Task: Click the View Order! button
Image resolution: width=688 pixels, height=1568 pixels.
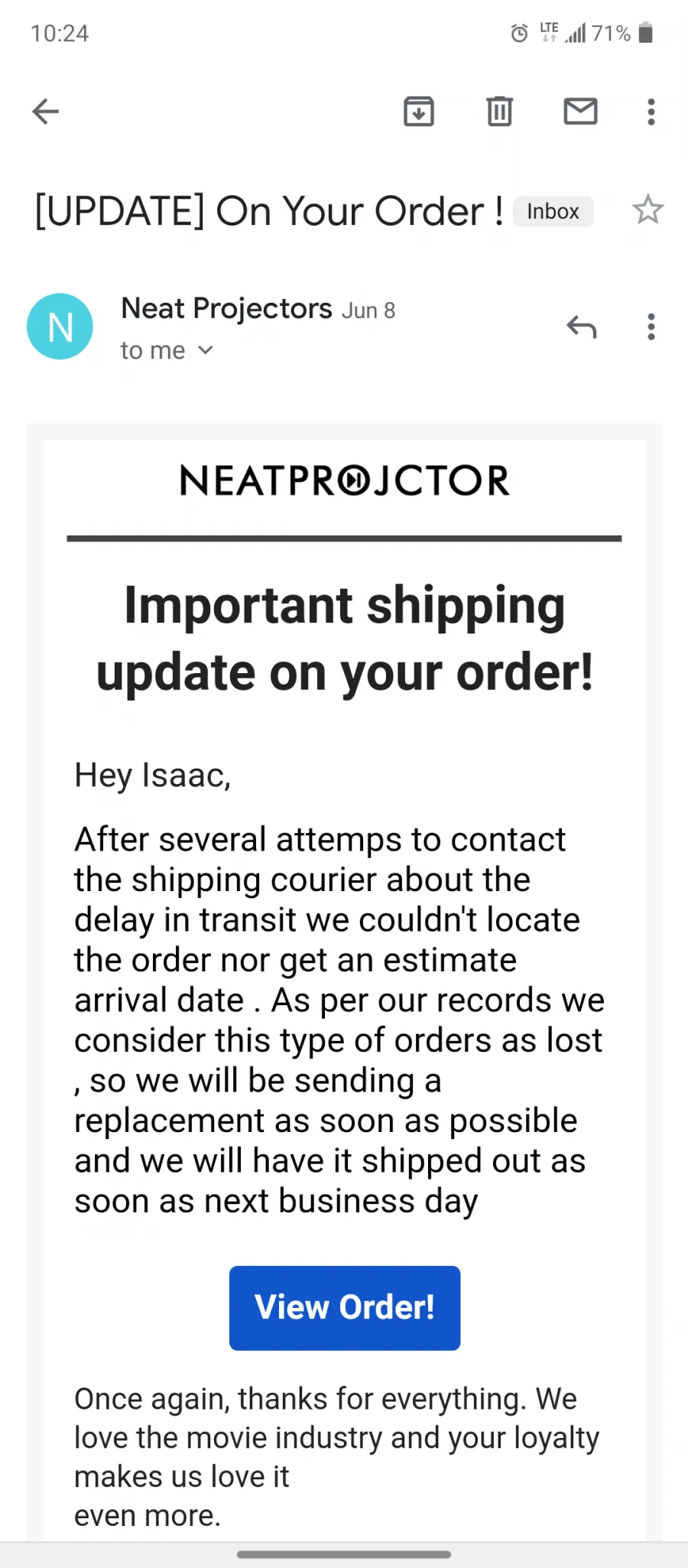Action: (345, 1308)
